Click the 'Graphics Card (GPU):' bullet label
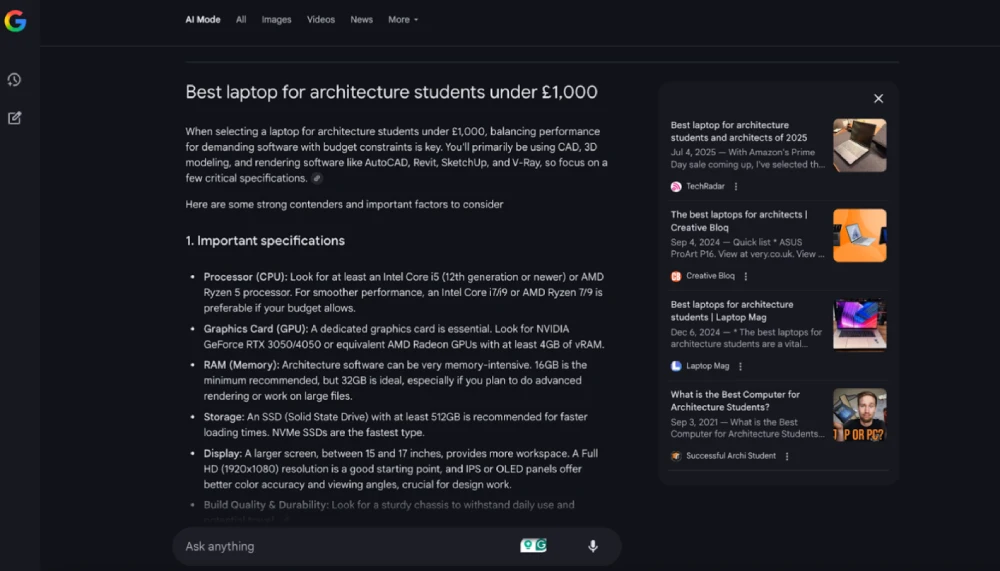The height and width of the screenshot is (571, 1000). 255,329
